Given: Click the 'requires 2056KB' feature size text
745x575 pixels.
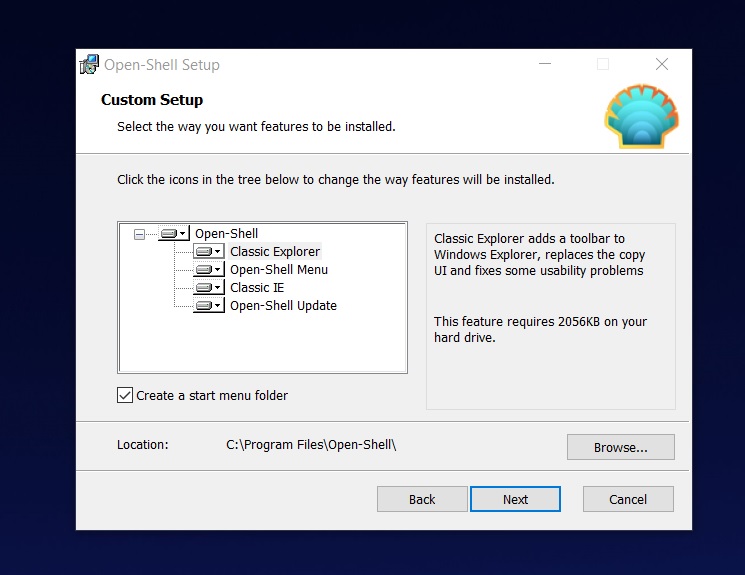Looking at the screenshot, I should [x=540, y=329].
